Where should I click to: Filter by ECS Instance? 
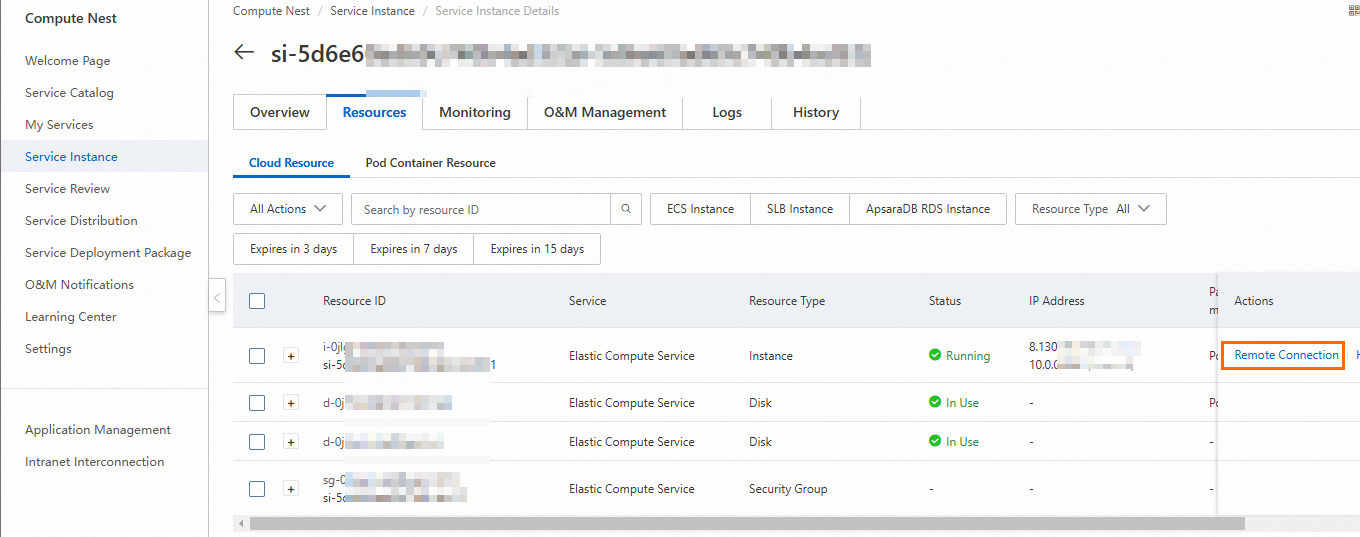700,209
